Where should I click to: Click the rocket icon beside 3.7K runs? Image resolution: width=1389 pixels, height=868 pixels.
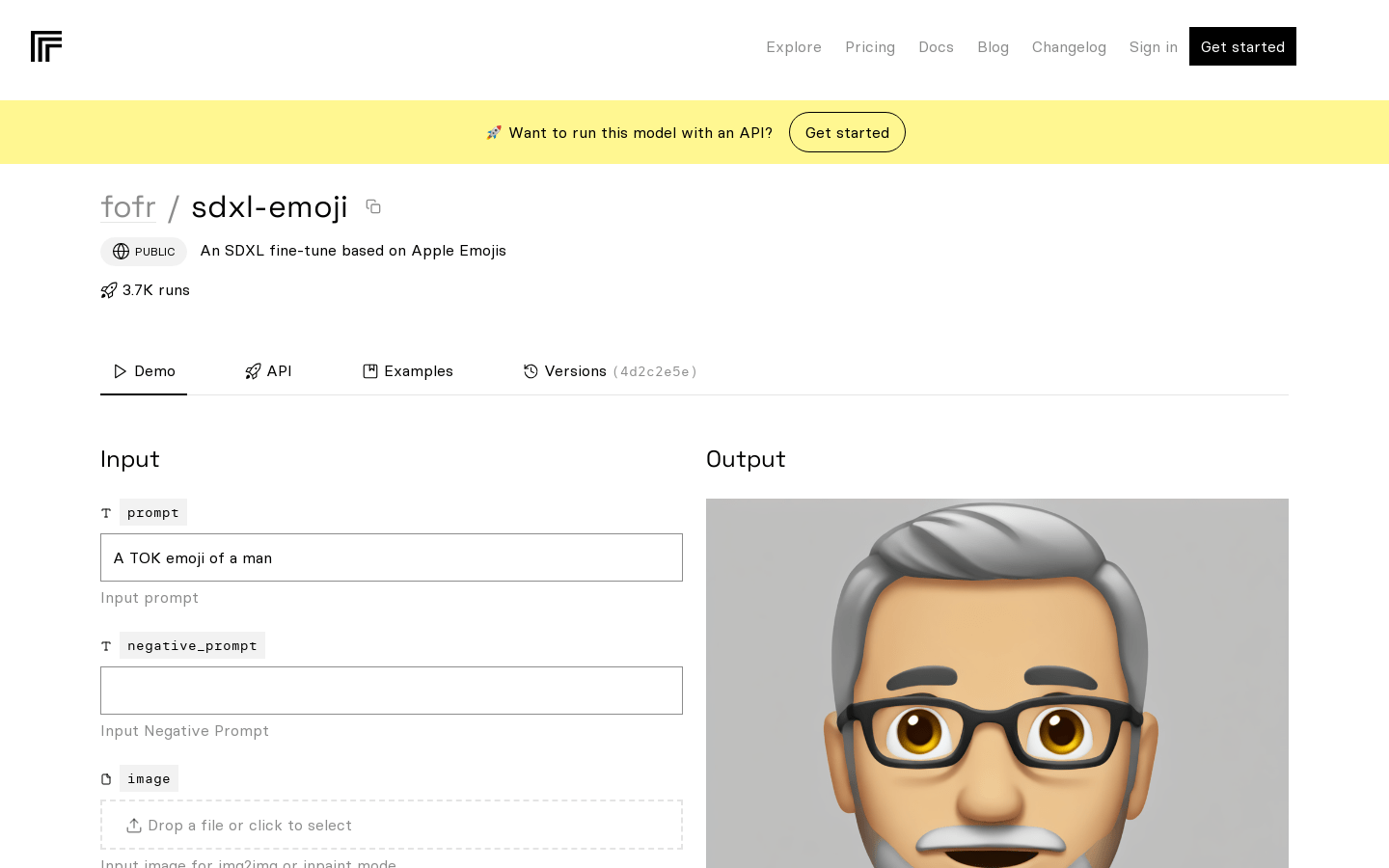pos(109,290)
